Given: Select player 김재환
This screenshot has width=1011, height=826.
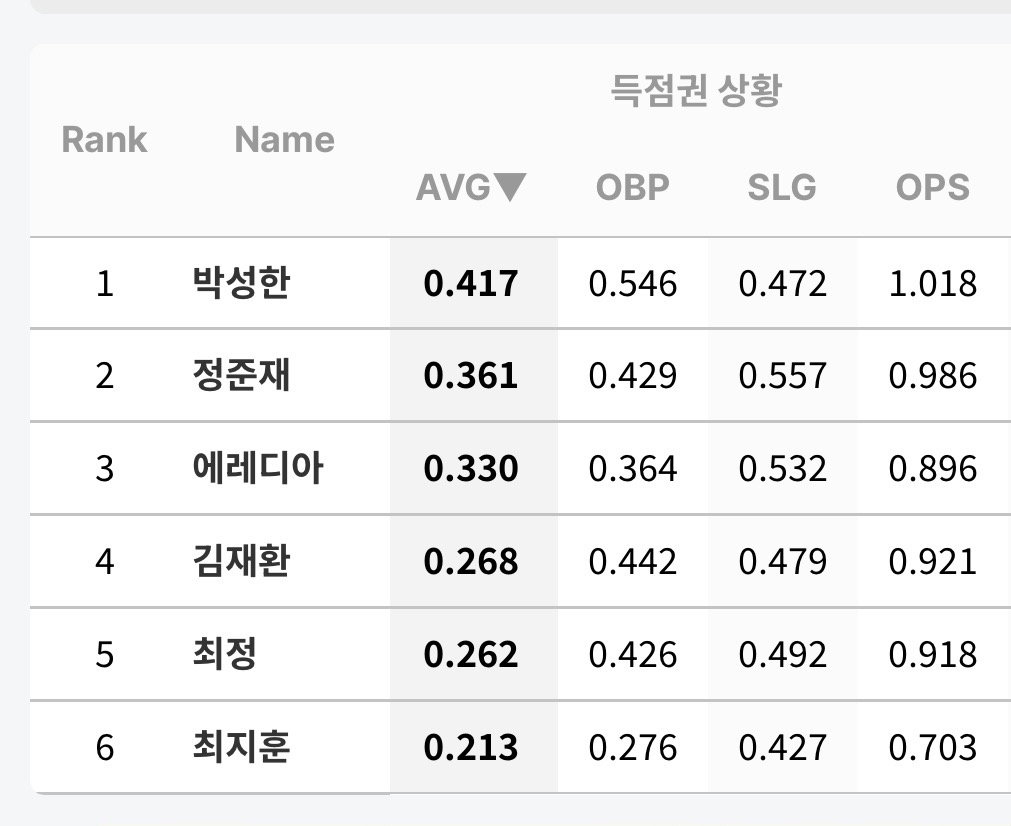Looking at the screenshot, I should point(241,560).
